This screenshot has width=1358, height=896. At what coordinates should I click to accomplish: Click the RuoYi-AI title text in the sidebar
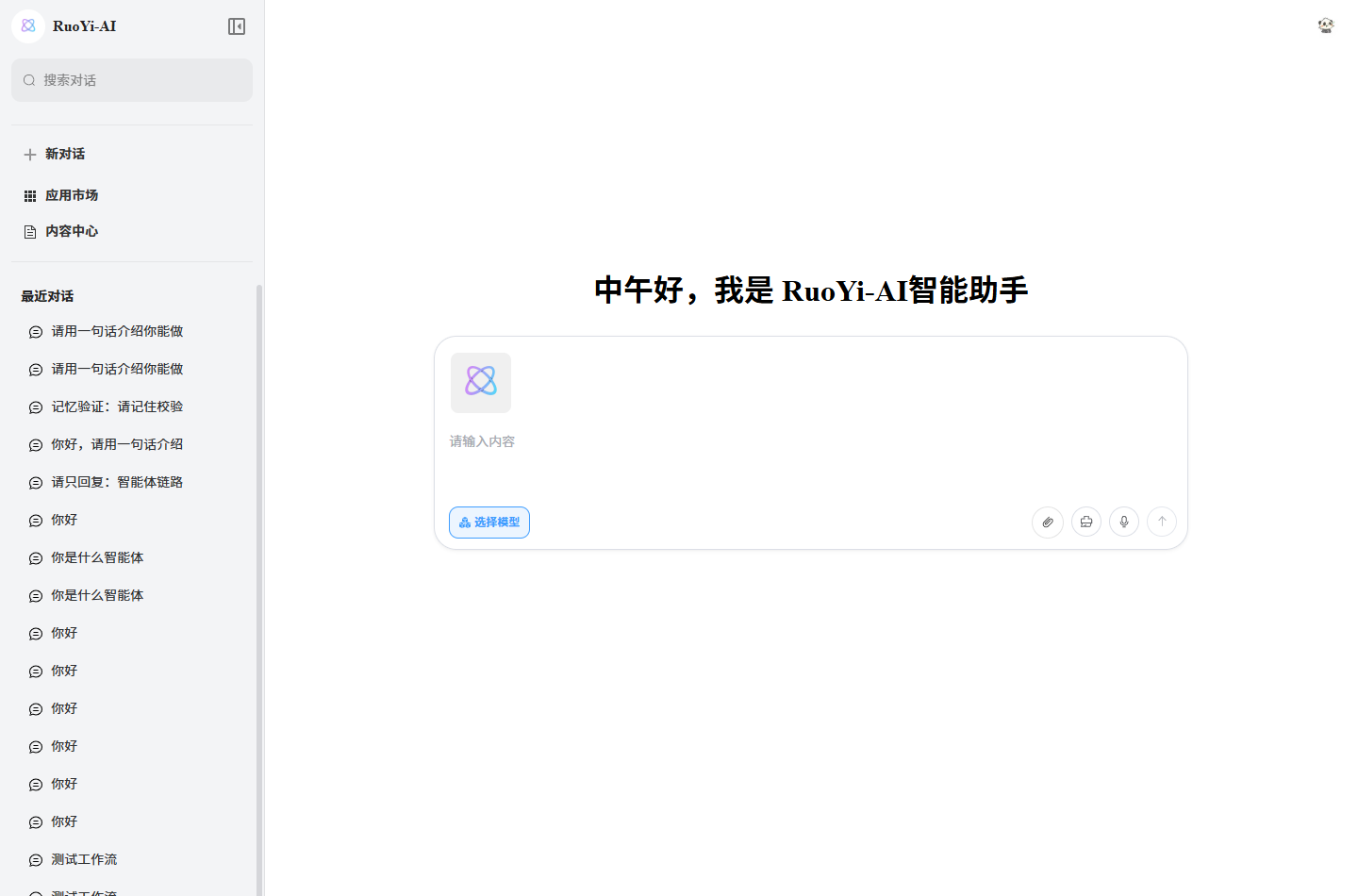tap(85, 26)
